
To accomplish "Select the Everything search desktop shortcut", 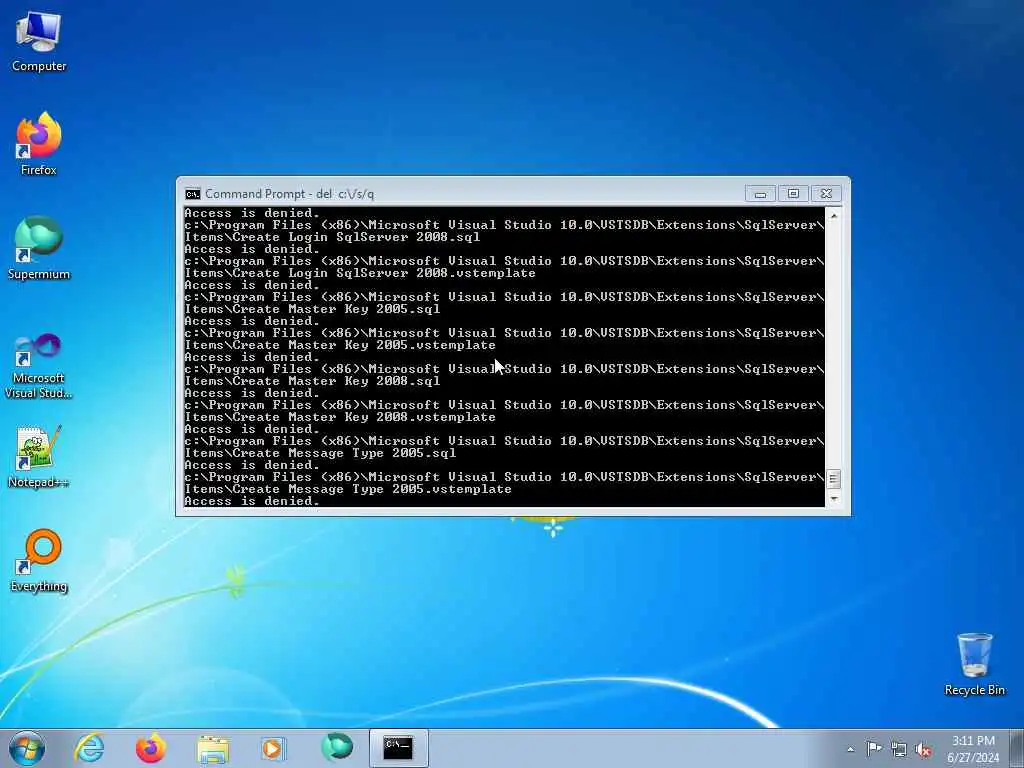I will click(39, 560).
